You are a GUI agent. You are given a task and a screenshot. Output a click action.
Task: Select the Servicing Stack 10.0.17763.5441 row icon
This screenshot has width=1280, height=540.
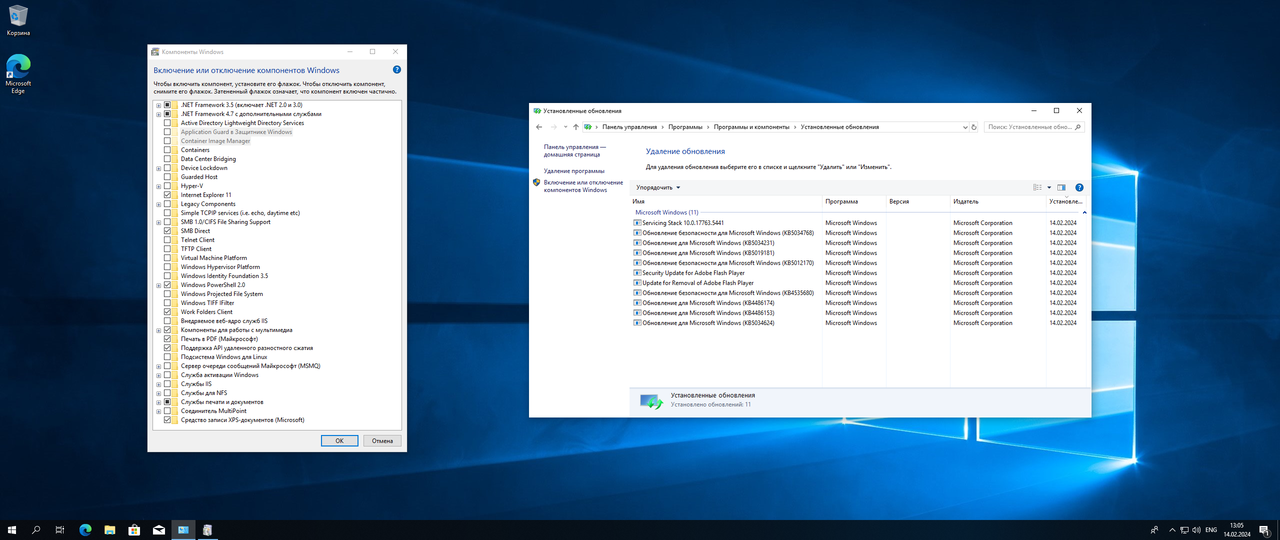(x=637, y=223)
